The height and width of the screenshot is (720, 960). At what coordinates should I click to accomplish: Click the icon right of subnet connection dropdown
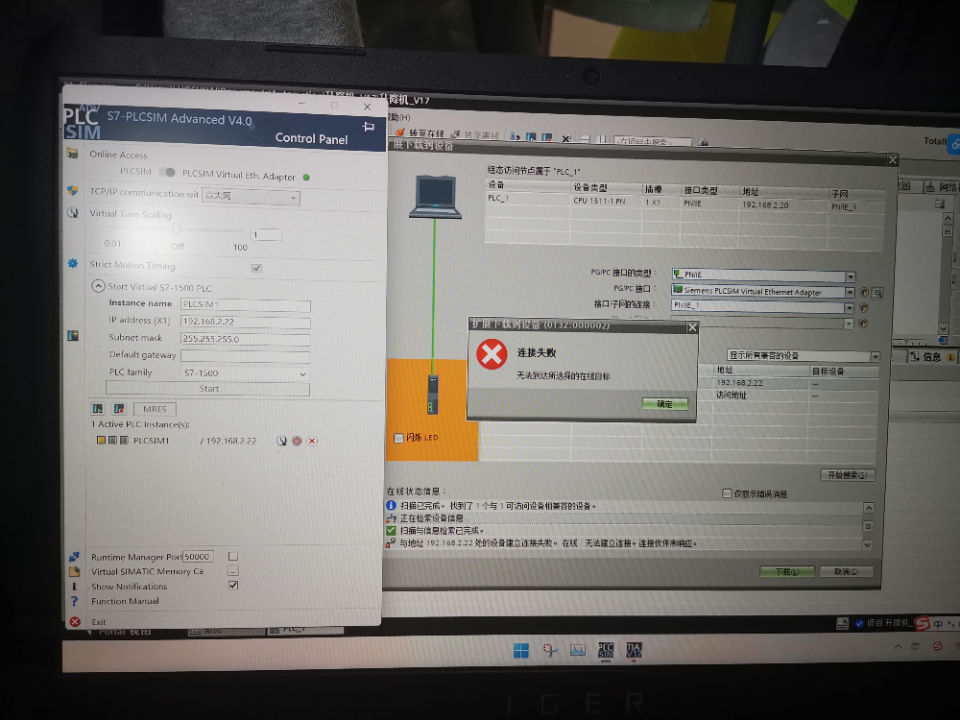[x=864, y=308]
